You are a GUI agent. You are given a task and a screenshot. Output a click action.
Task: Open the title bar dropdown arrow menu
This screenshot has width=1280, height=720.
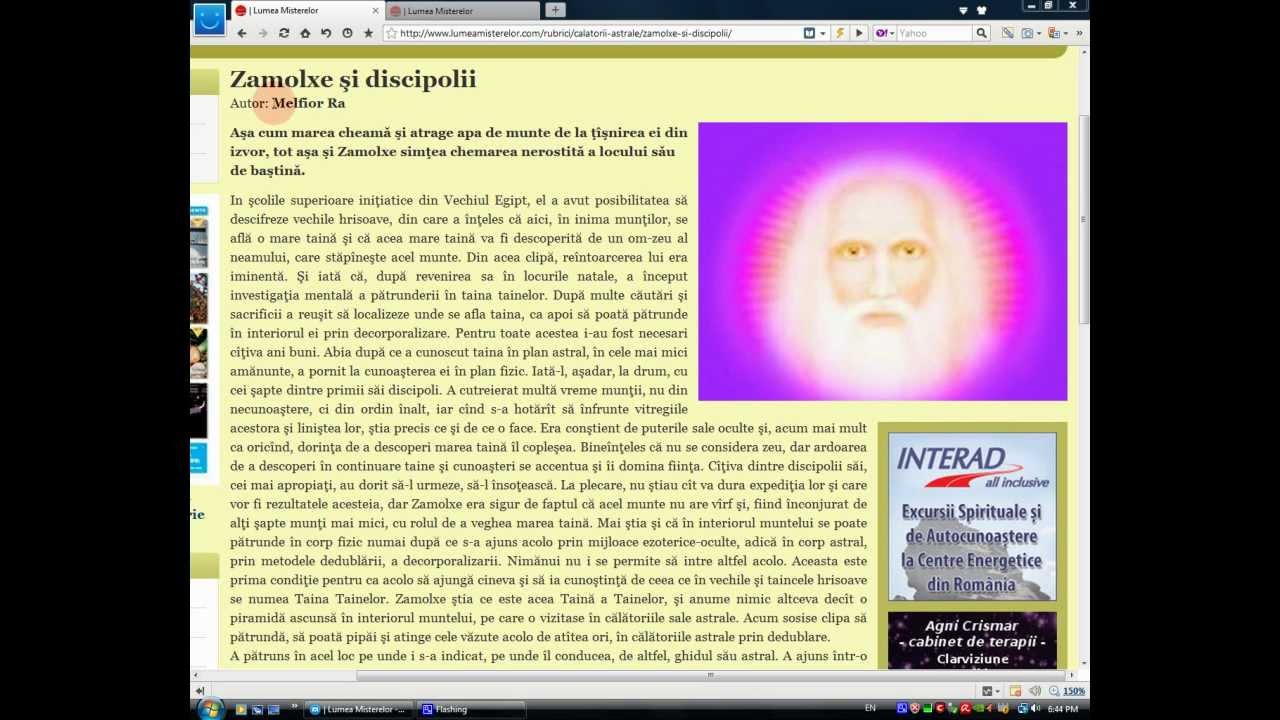point(964,10)
